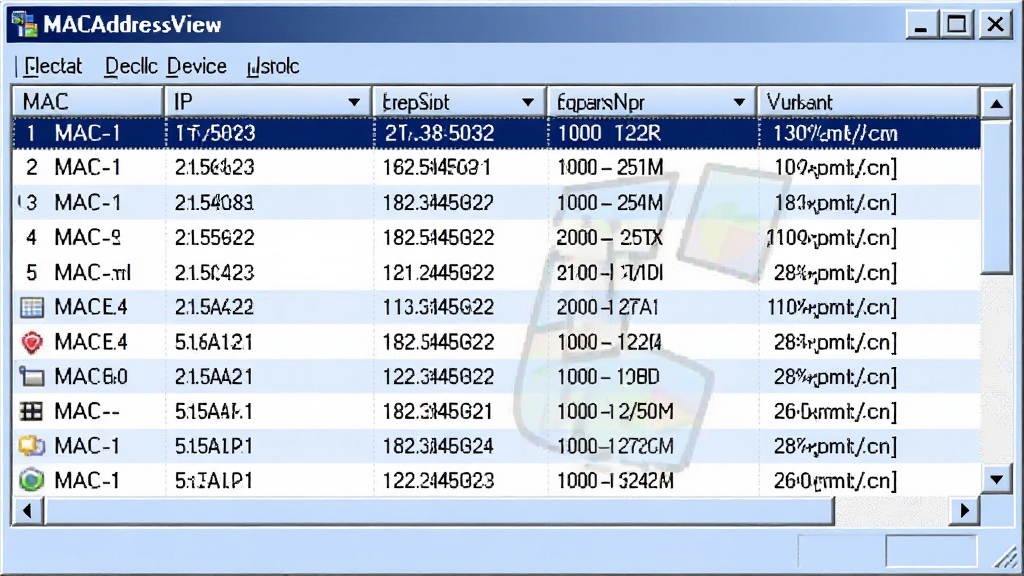Open the Jstolc menu
Screen dimensions: 1024x576
[x=273, y=66]
